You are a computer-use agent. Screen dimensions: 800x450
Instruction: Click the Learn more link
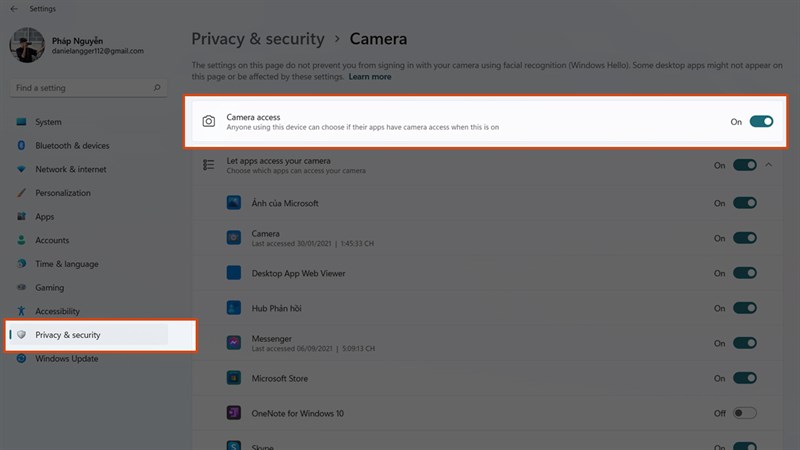tap(370, 77)
